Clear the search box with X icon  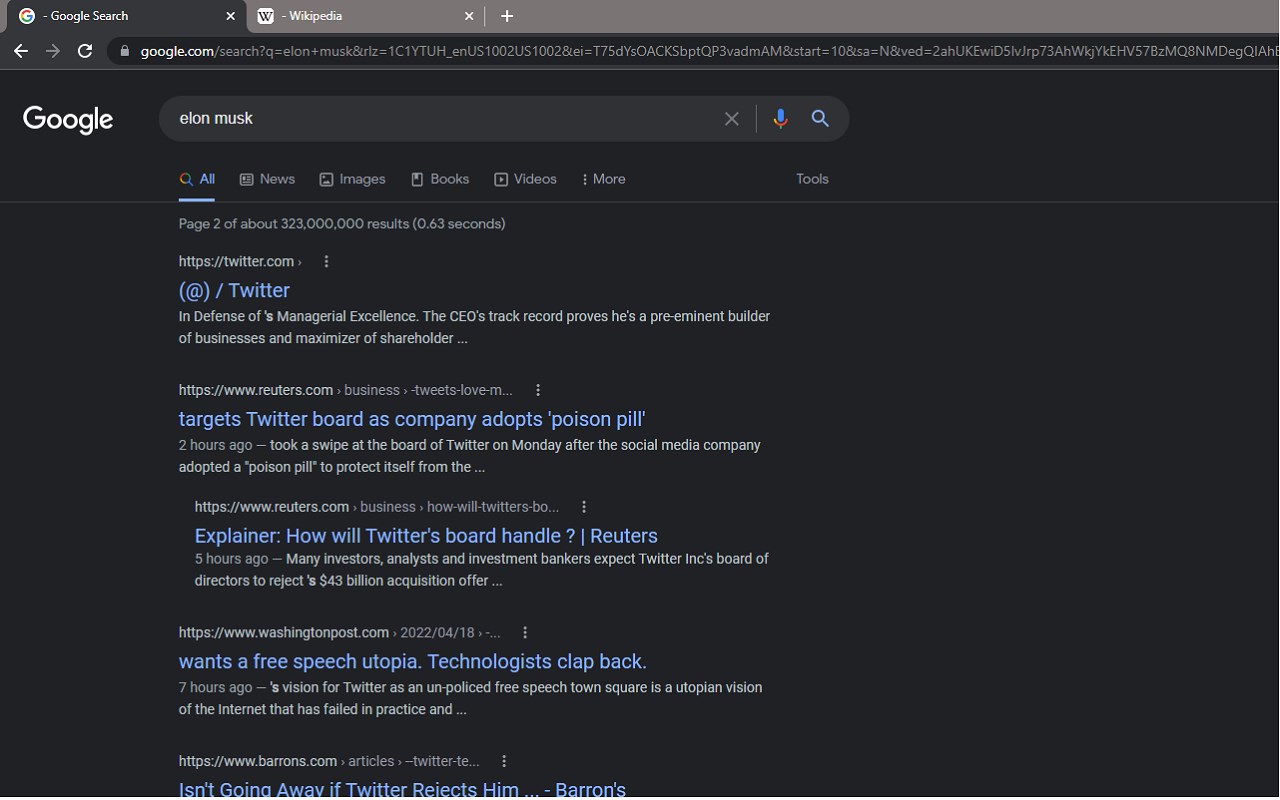(732, 119)
